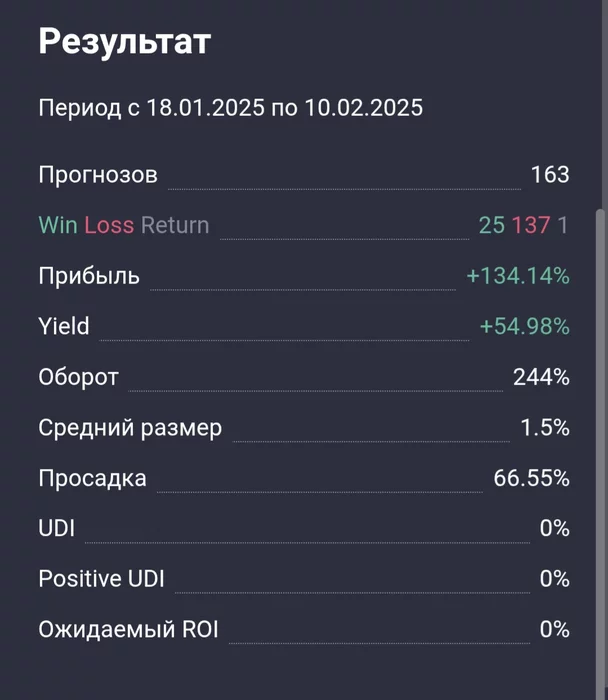Click the win count 25
The image size is (608, 700).
pyautogui.click(x=491, y=225)
